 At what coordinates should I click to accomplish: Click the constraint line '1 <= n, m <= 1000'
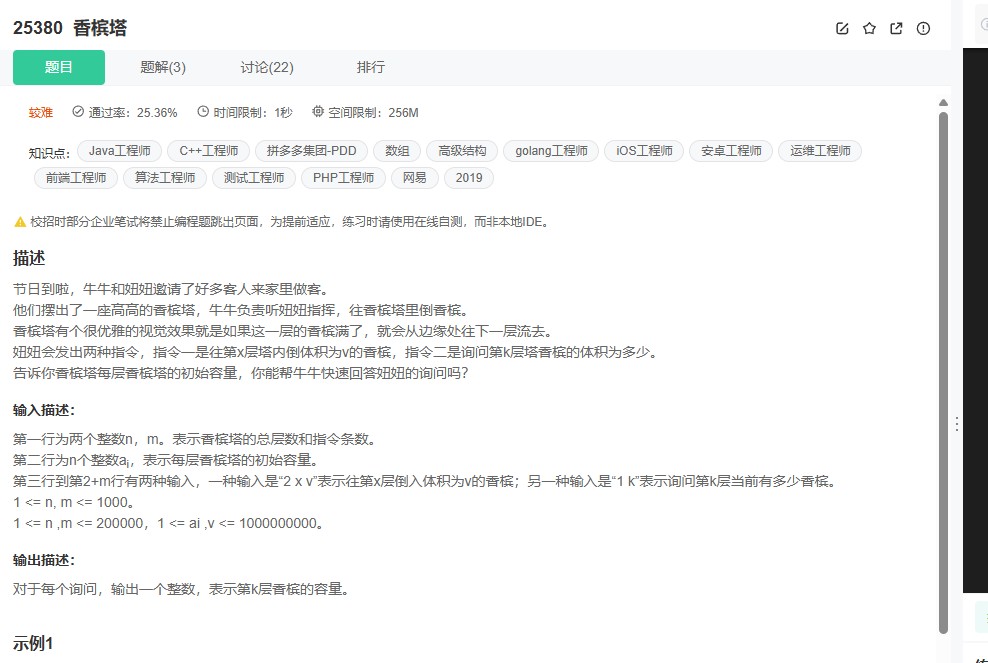[73, 502]
